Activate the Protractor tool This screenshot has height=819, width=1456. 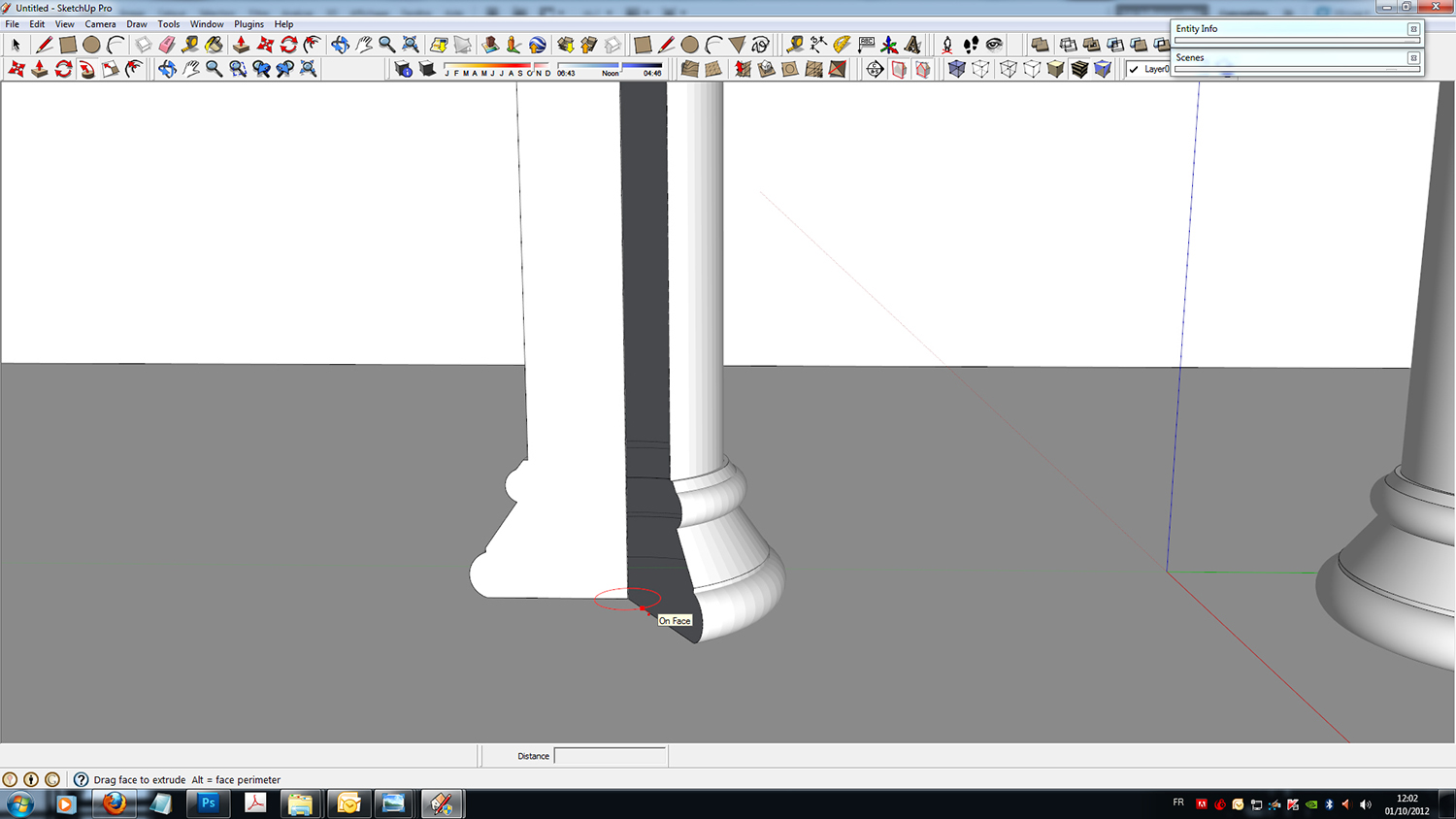pos(842,45)
